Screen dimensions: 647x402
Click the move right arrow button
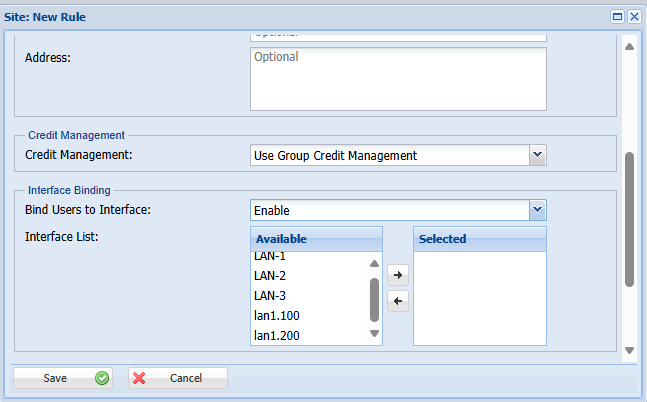click(x=398, y=274)
